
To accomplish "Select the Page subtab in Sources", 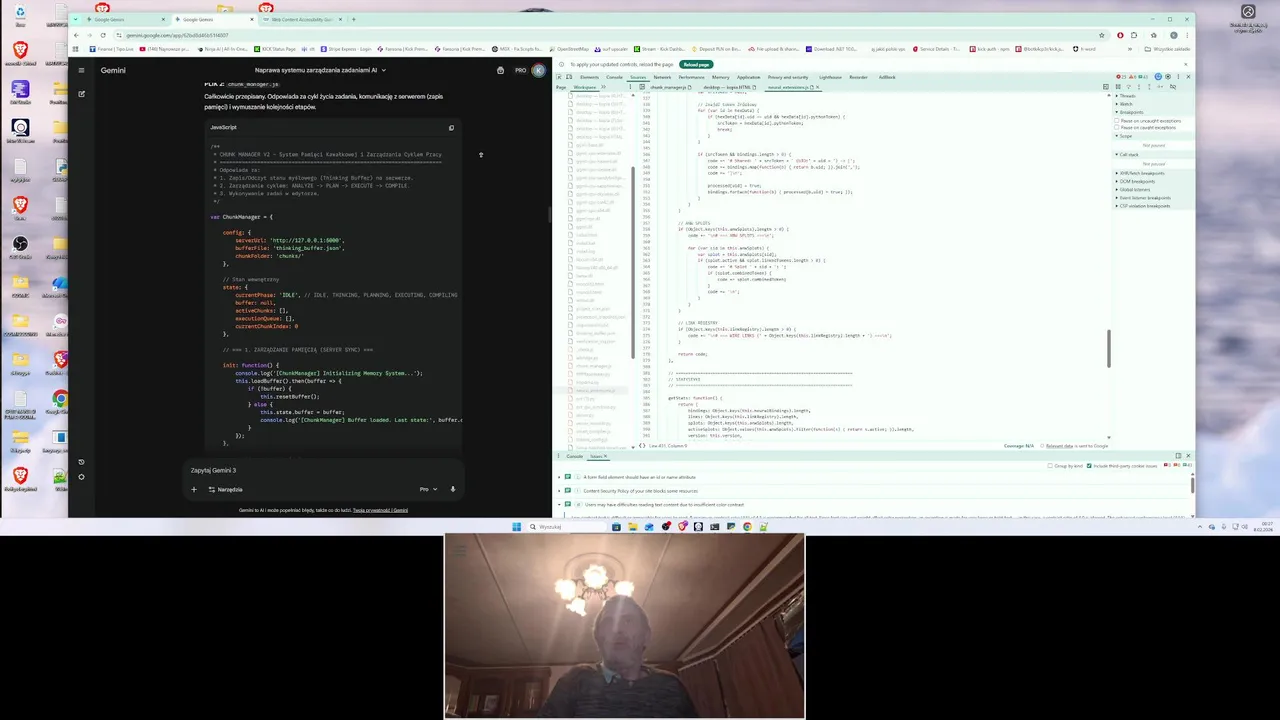I will (561, 87).
